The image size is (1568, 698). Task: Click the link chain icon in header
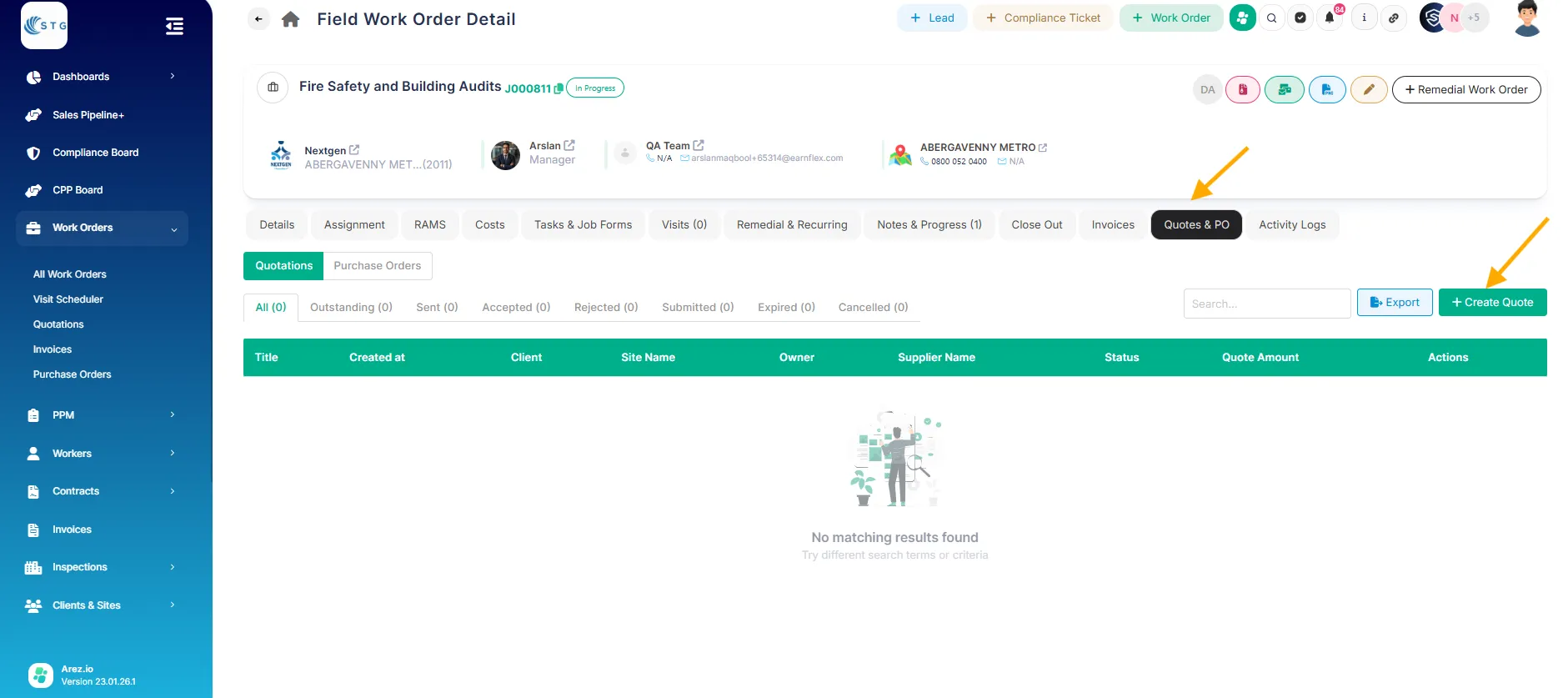(1393, 18)
